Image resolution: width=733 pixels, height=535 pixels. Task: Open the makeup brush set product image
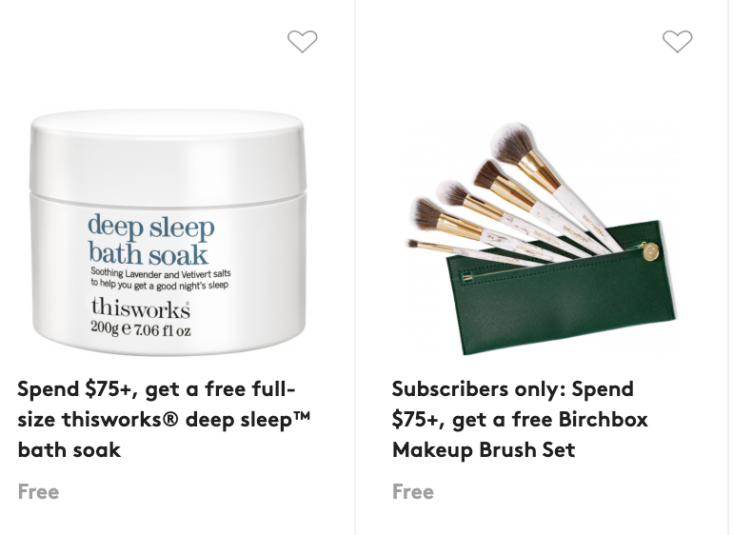click(540, 239)
